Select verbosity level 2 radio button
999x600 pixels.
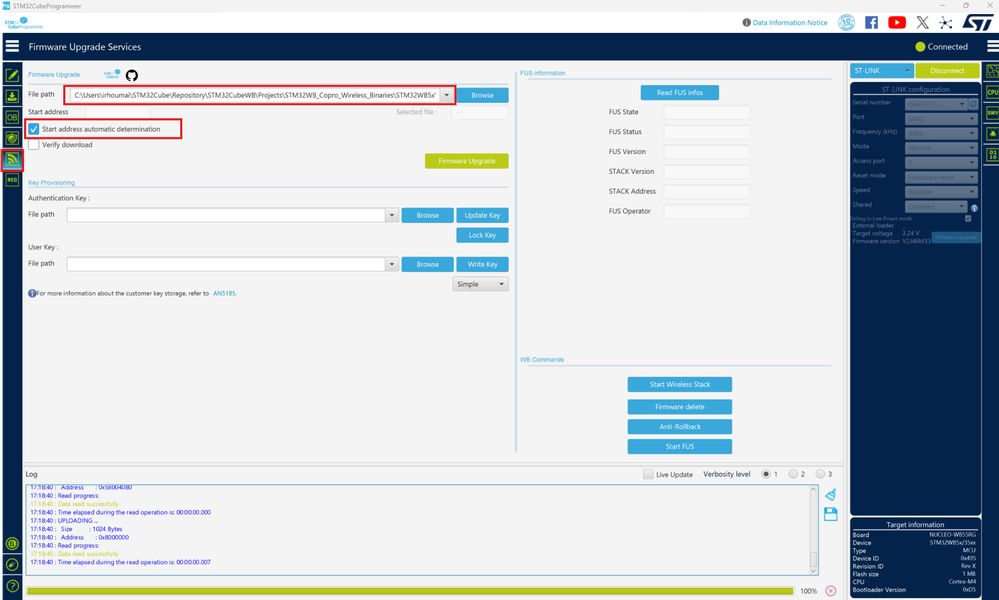[793, 474]
